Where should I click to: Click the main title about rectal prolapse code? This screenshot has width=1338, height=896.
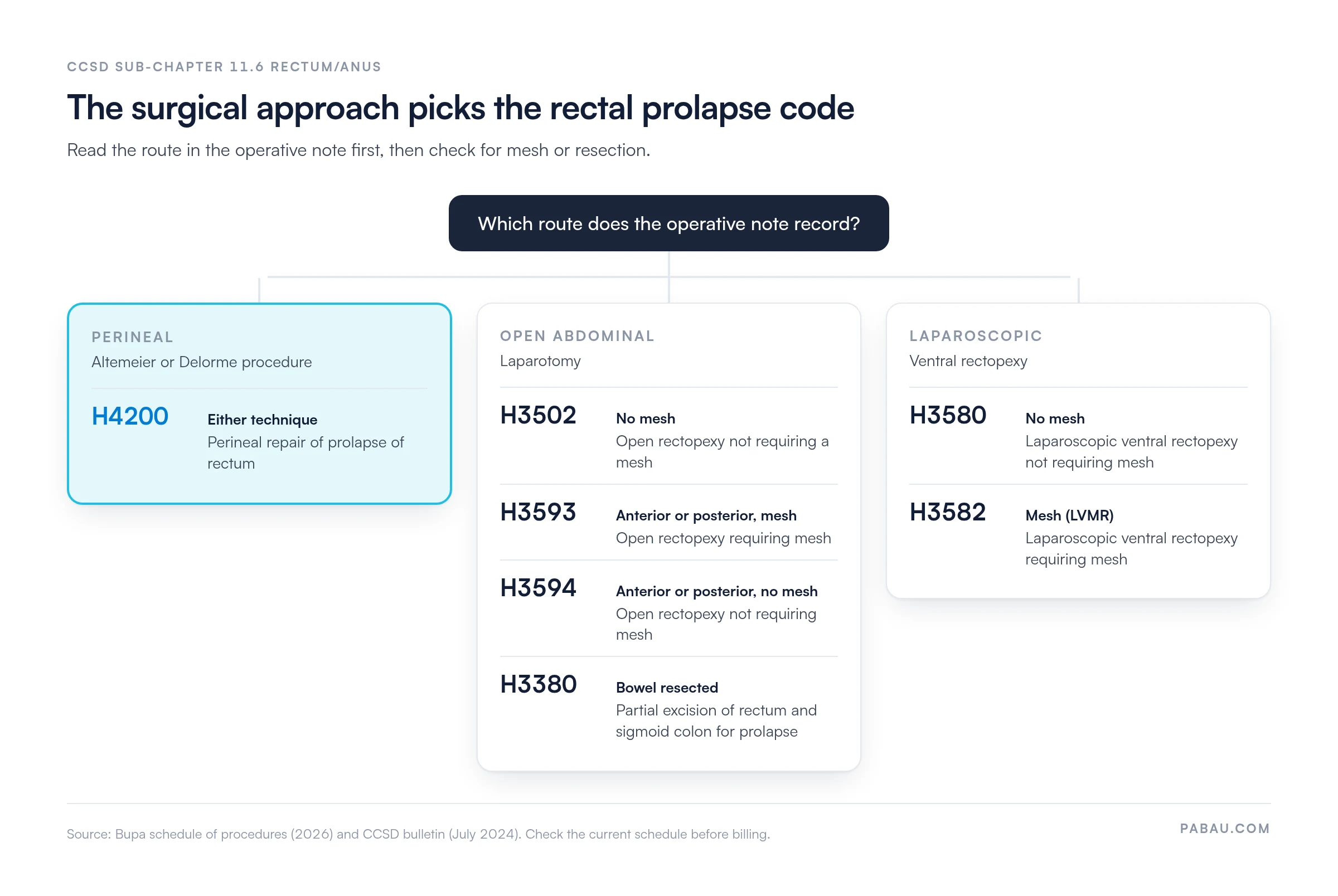[x=460, y=109]
